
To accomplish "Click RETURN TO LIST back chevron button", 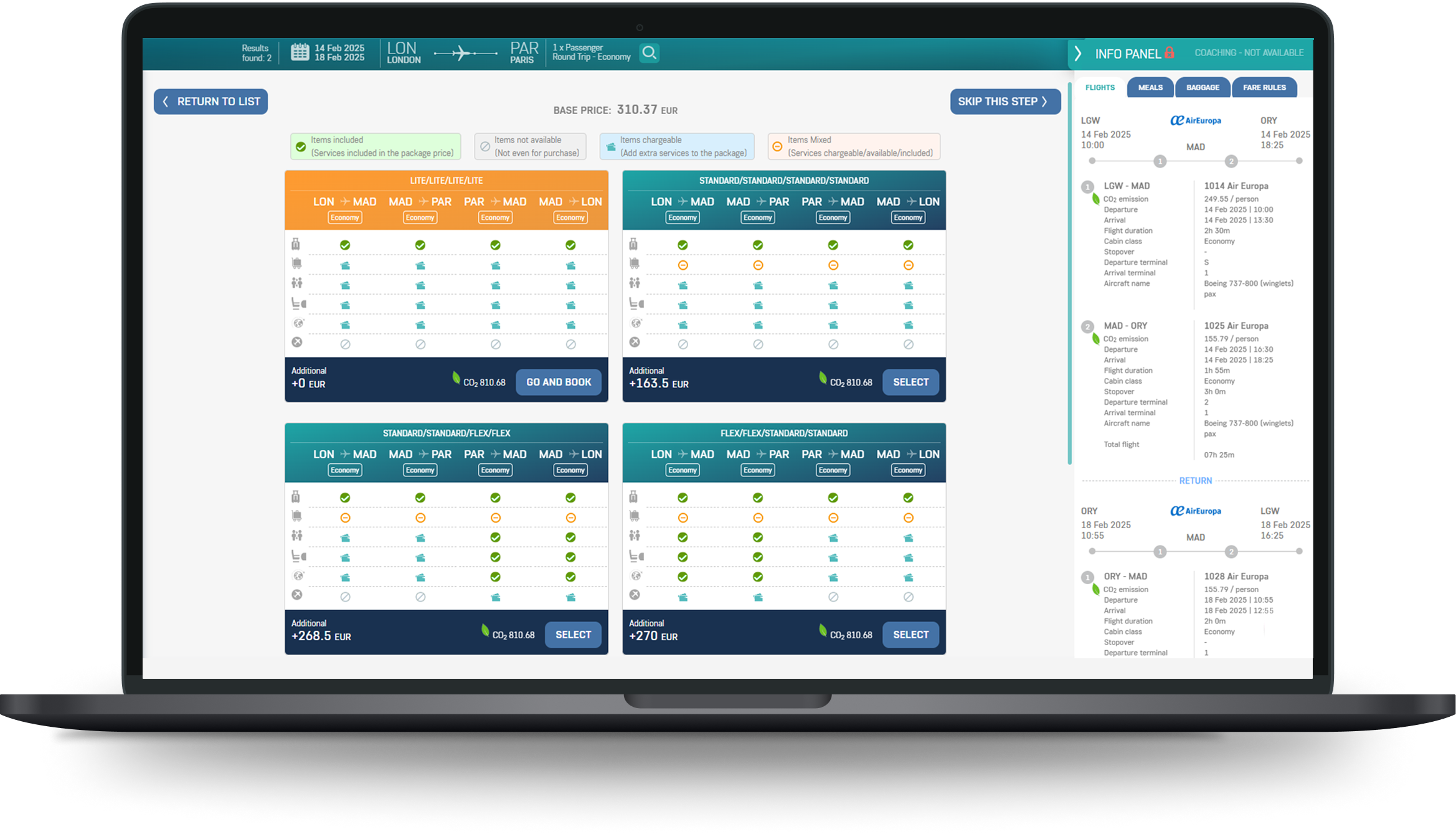I will 210,102.
